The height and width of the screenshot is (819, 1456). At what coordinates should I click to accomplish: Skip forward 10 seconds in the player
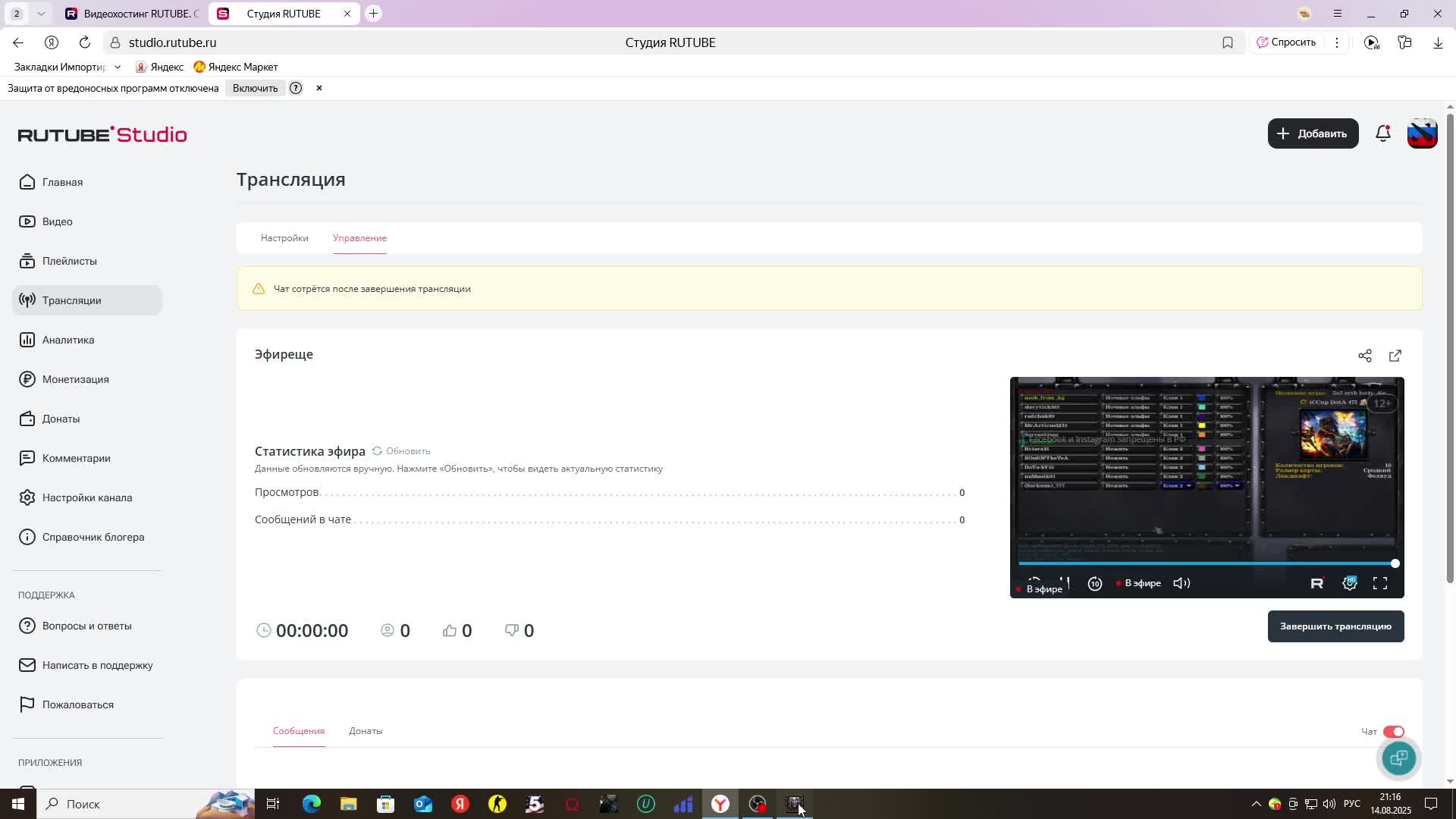1094,583
